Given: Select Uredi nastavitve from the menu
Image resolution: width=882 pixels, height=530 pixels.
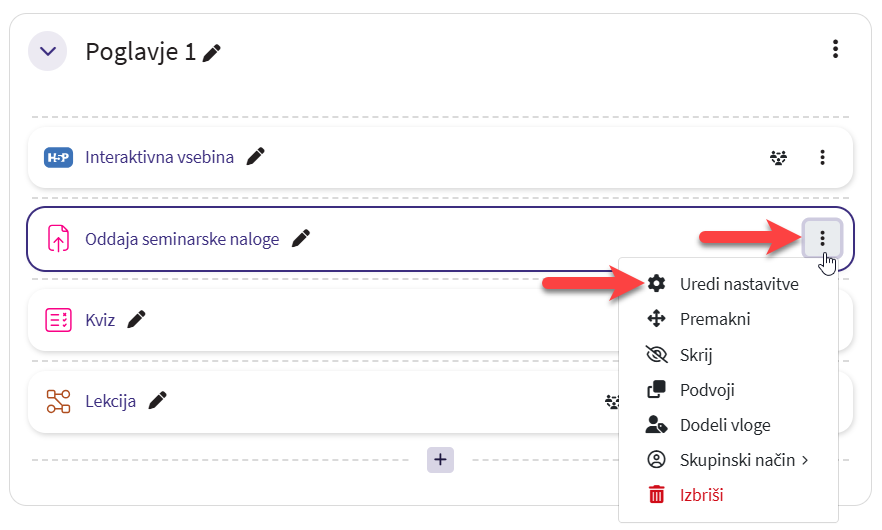Looking at the screenshot, I should click(738, 284).
